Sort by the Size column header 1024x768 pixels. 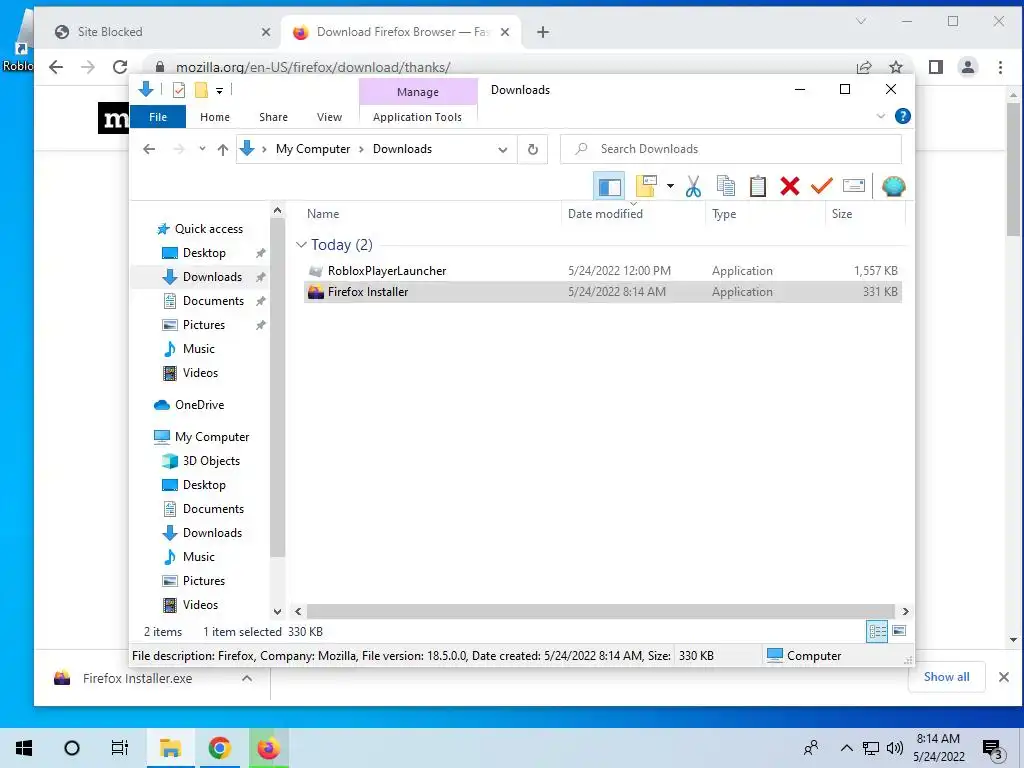click(x=842, y=214)
